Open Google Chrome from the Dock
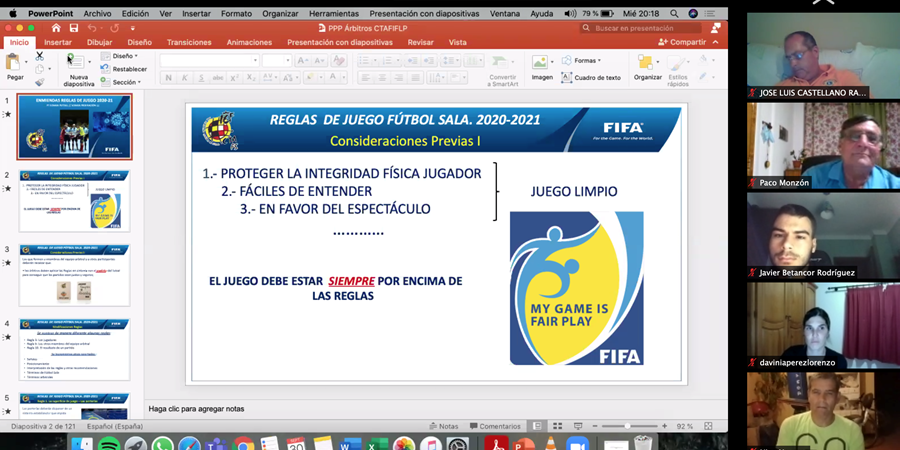 click(x=243, y=444)
